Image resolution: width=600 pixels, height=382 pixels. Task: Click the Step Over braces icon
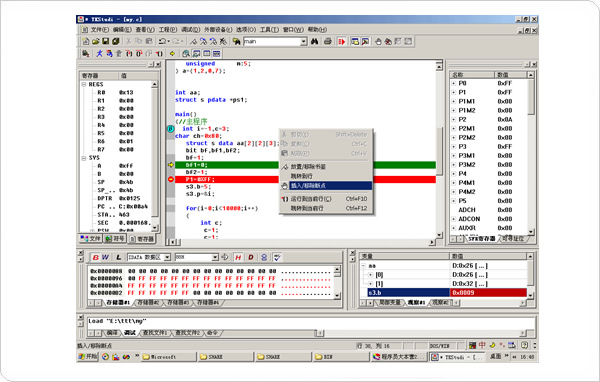tap(139, 54)
